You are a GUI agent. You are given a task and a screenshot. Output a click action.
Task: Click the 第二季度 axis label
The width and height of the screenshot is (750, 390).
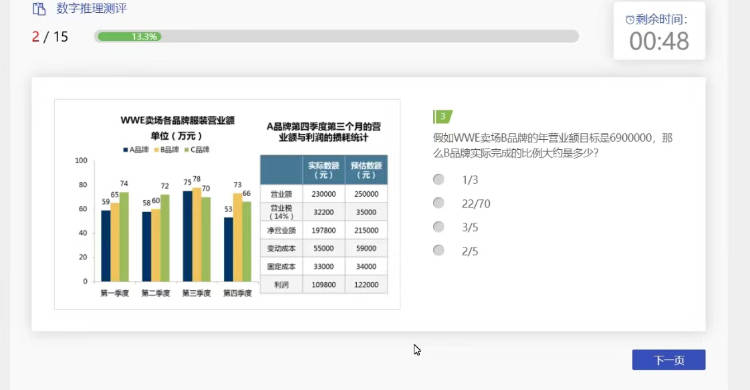[x=156, y=293]
